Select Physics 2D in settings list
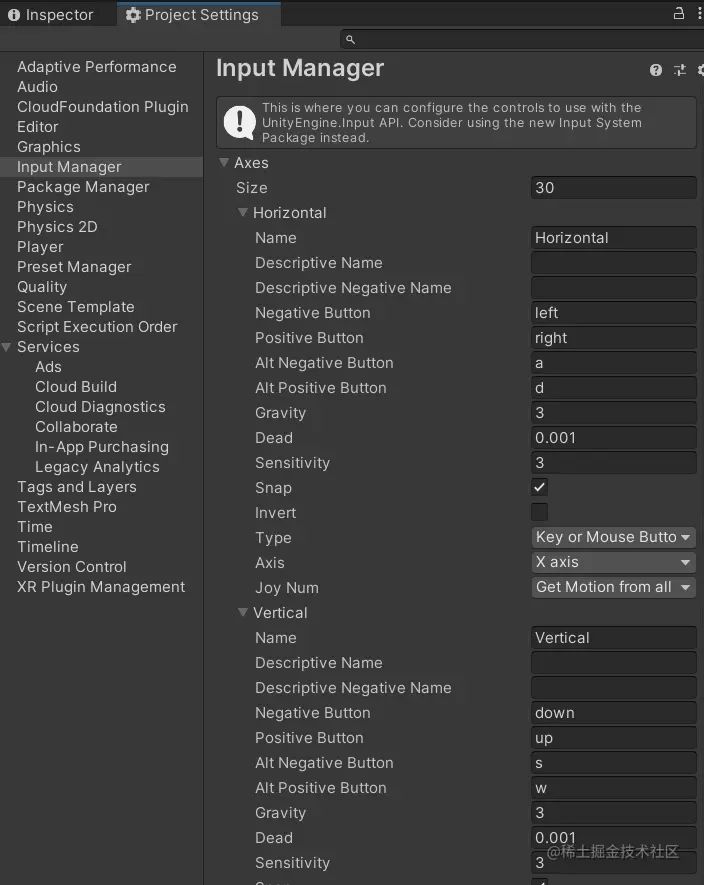The image size is (704, 885). tap(57, 227)
